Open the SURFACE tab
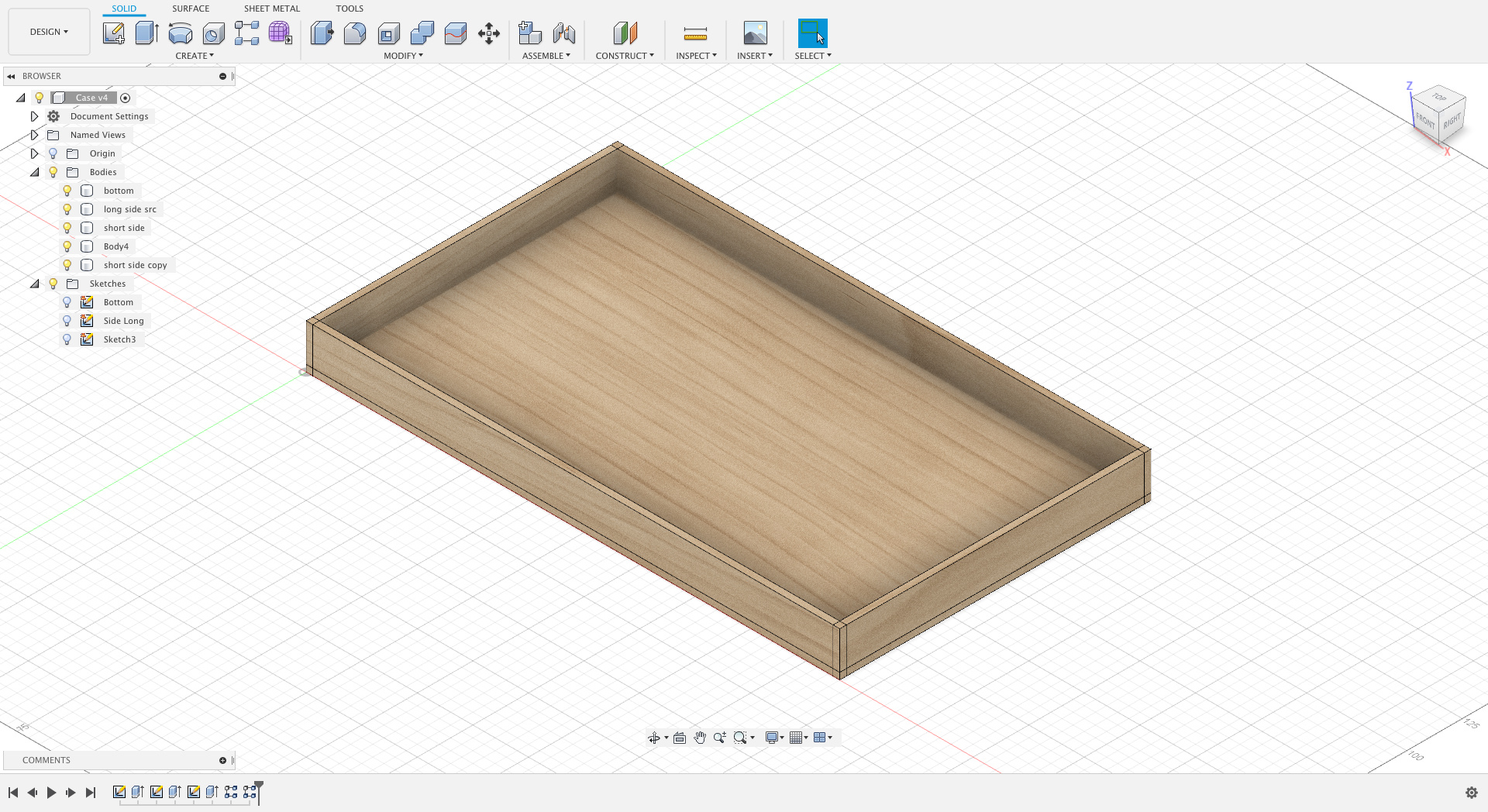 pos(191,9)
